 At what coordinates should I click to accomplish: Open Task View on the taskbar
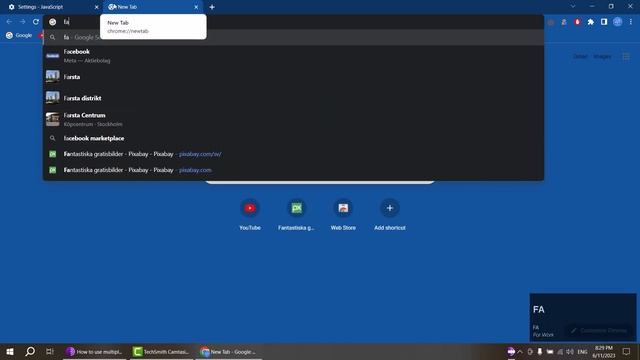click(x=50, y=351)
